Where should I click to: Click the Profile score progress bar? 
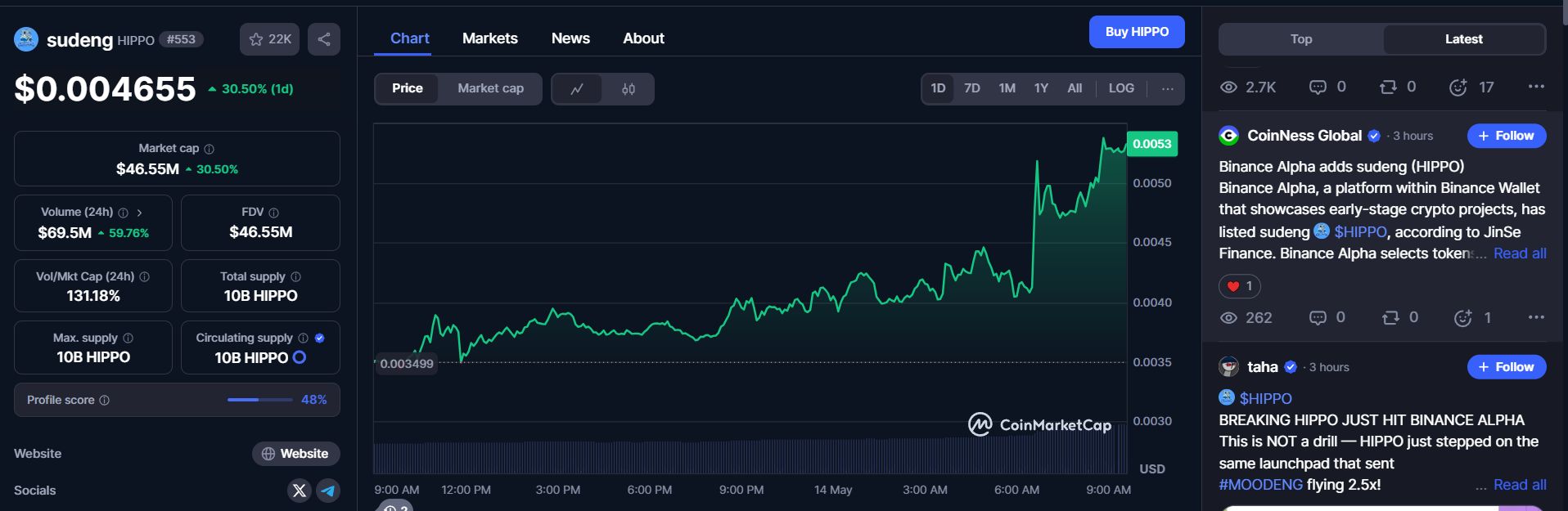(x=259, y=400)
